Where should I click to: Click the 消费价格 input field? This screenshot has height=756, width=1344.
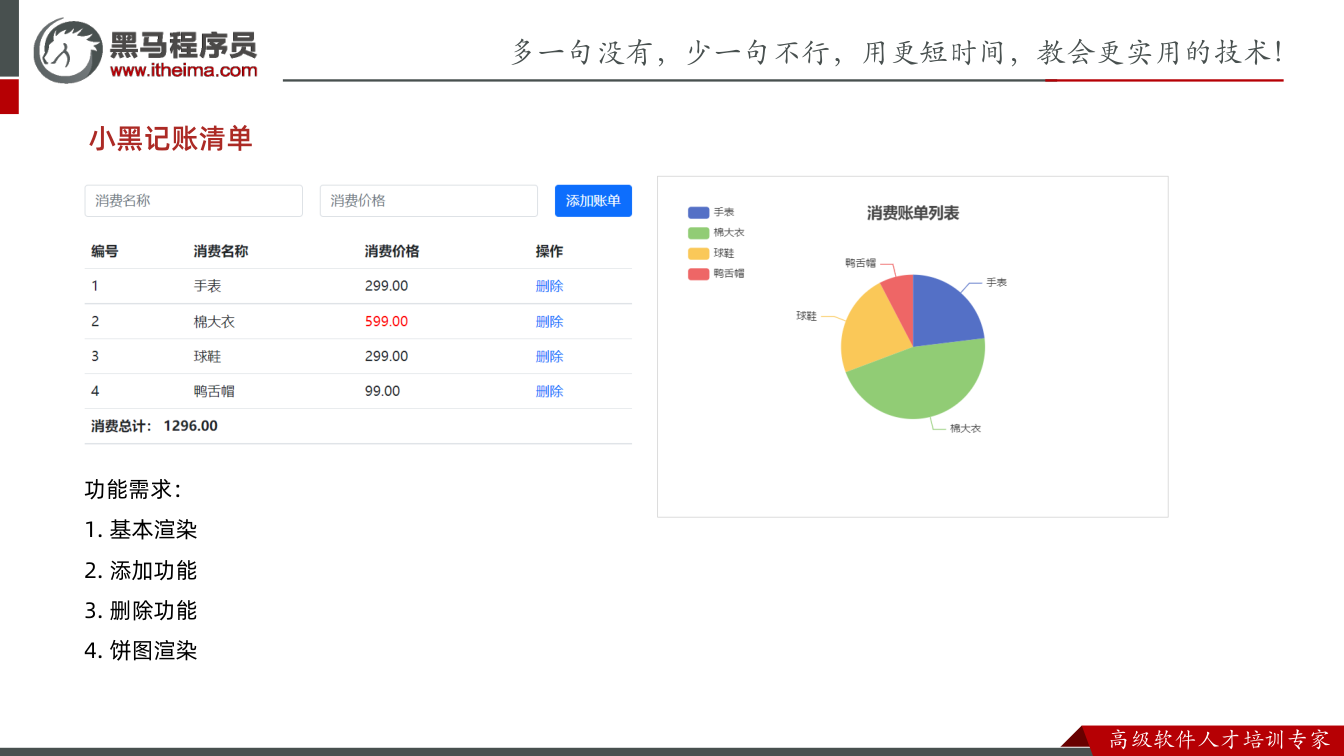429,201
